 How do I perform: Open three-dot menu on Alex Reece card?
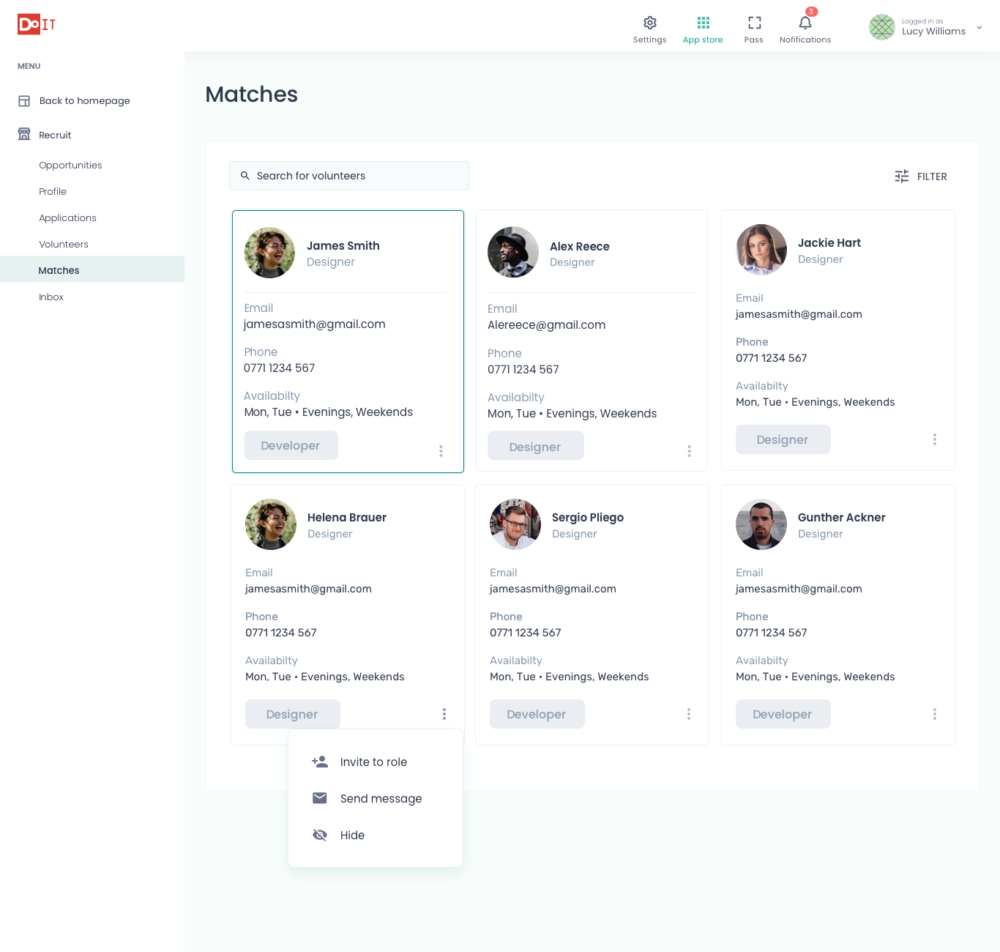point(689,451)
